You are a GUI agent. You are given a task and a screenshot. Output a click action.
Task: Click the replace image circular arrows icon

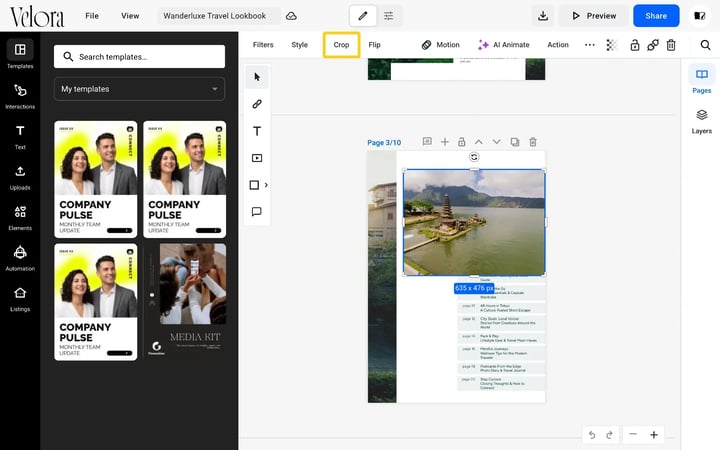(474, 157)
